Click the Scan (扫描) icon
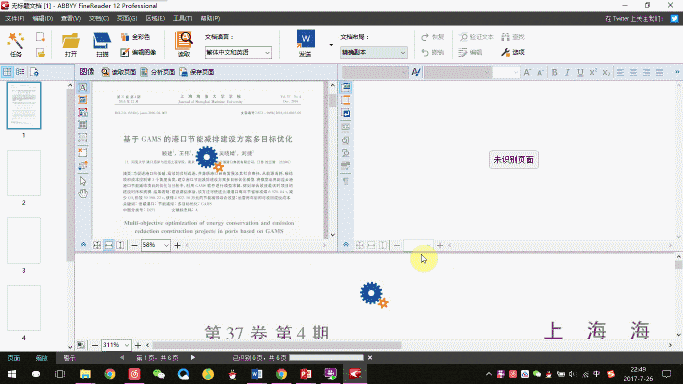The image size is (683, 384). [102, 44]
